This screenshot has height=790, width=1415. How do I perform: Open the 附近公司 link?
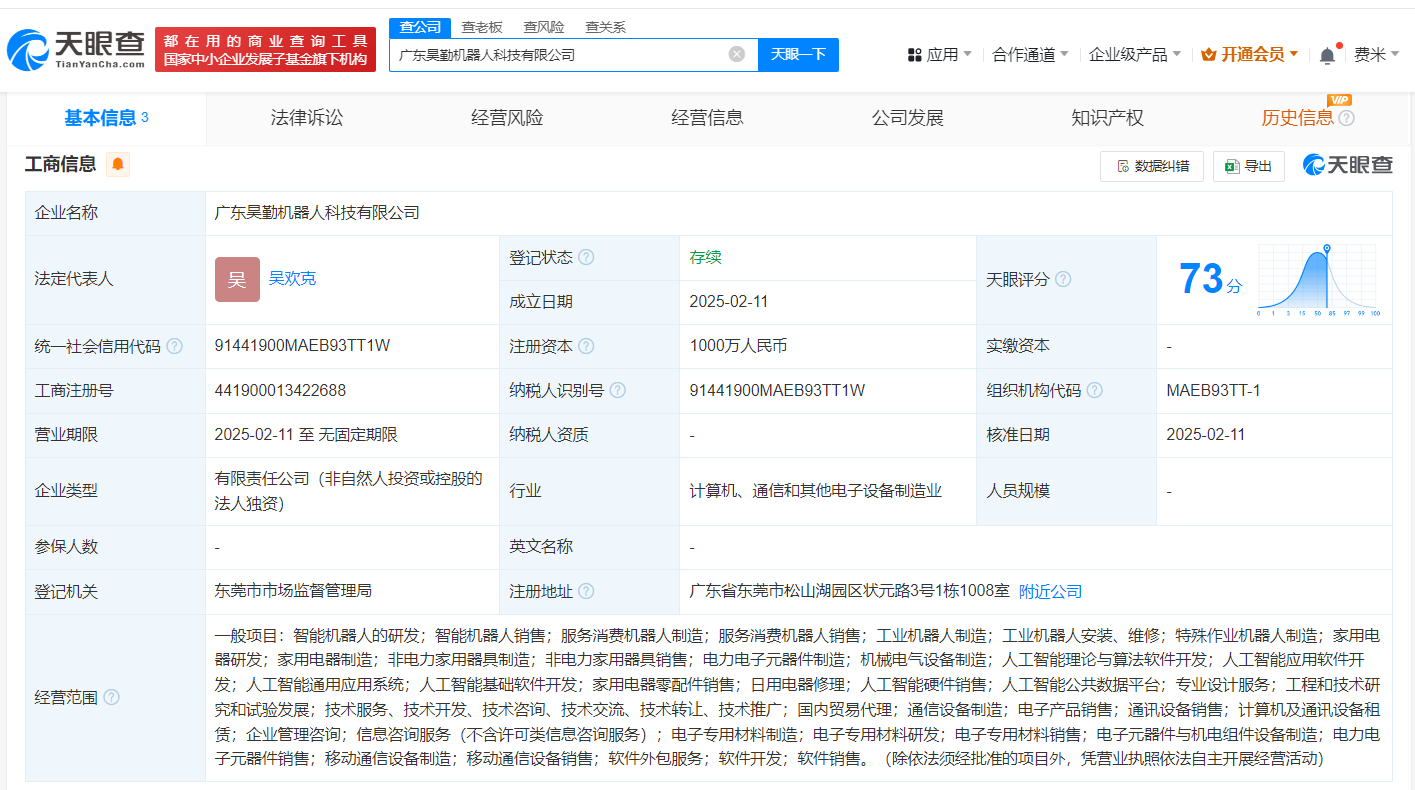click(1050, 591)
